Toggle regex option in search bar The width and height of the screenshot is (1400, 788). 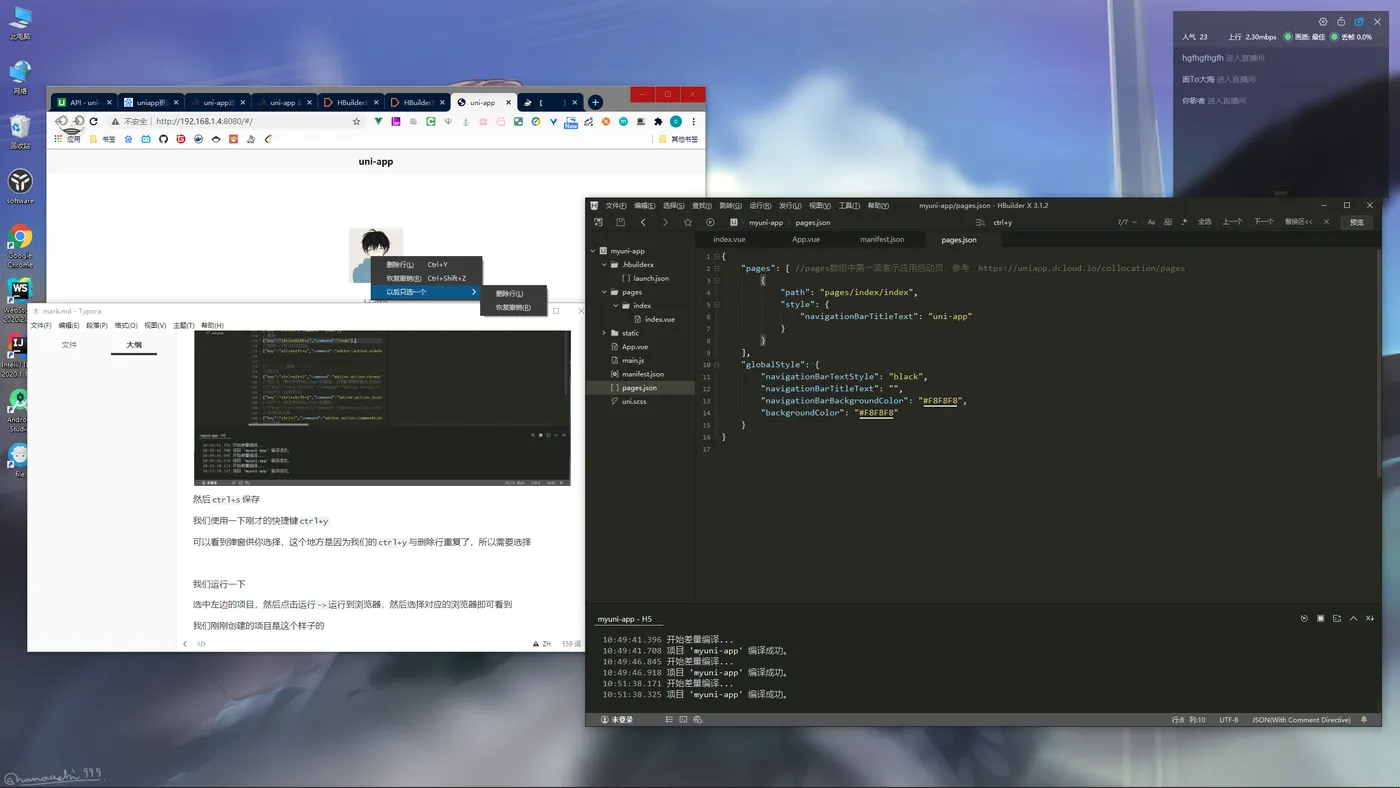click(1185, 222)
